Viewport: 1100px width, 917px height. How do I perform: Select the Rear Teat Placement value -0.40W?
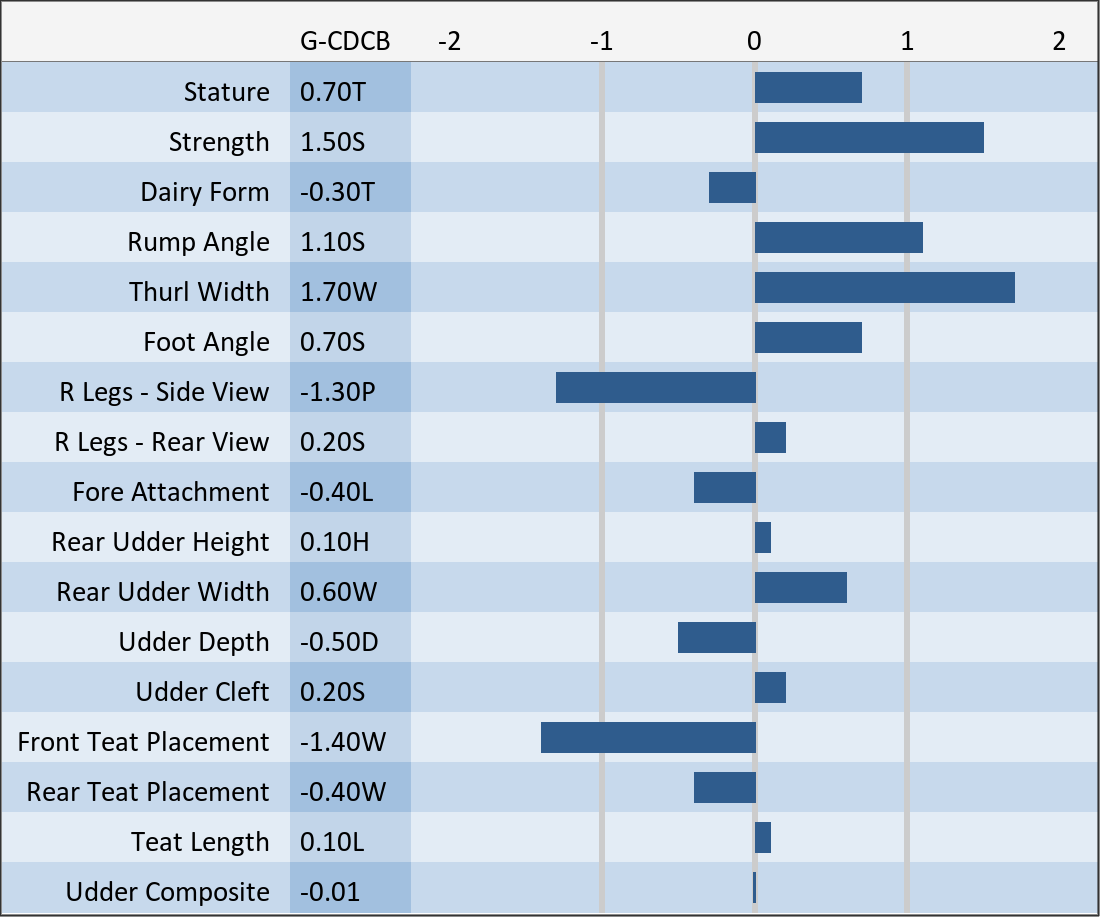[342, 792]
